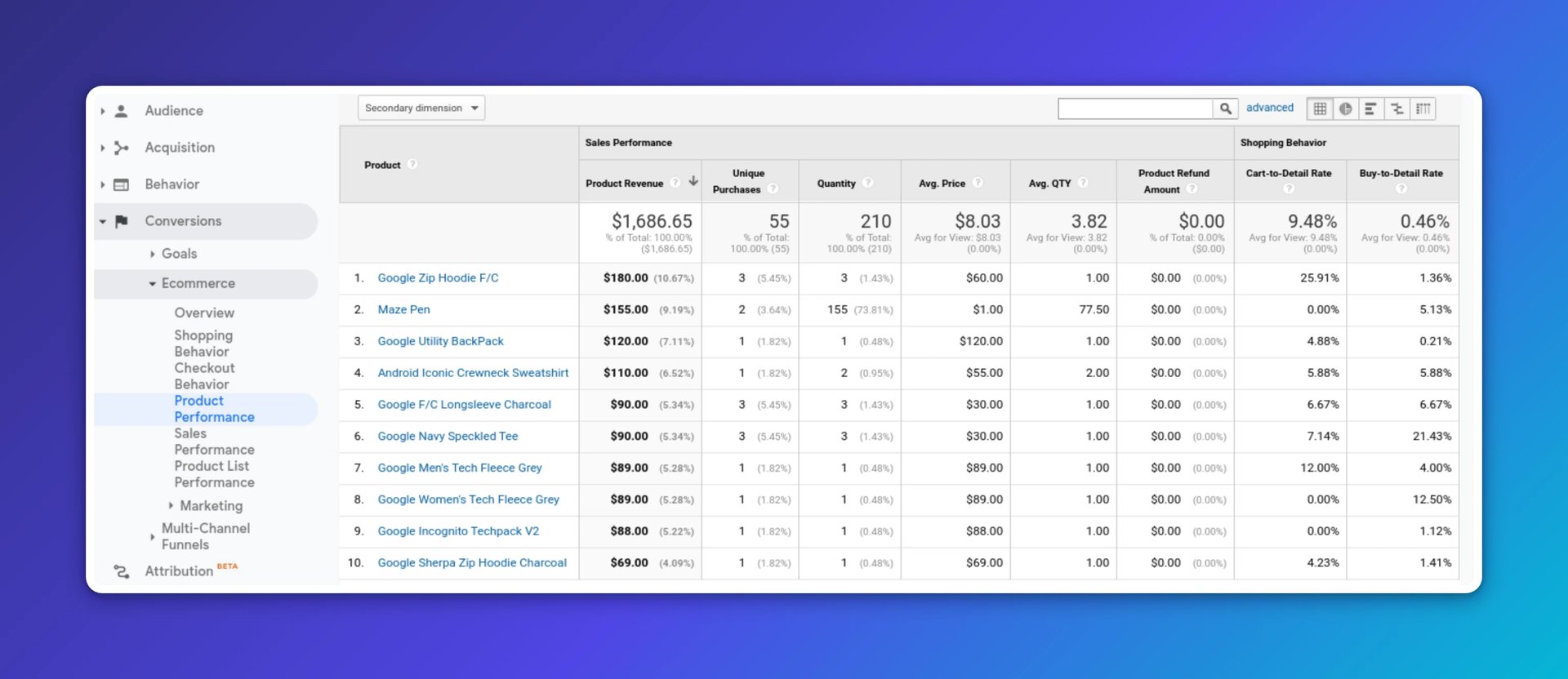This screenshot has height=679, width=1568.
Task: Open Google Utility BackPack product link
Action: pos(440,341)
